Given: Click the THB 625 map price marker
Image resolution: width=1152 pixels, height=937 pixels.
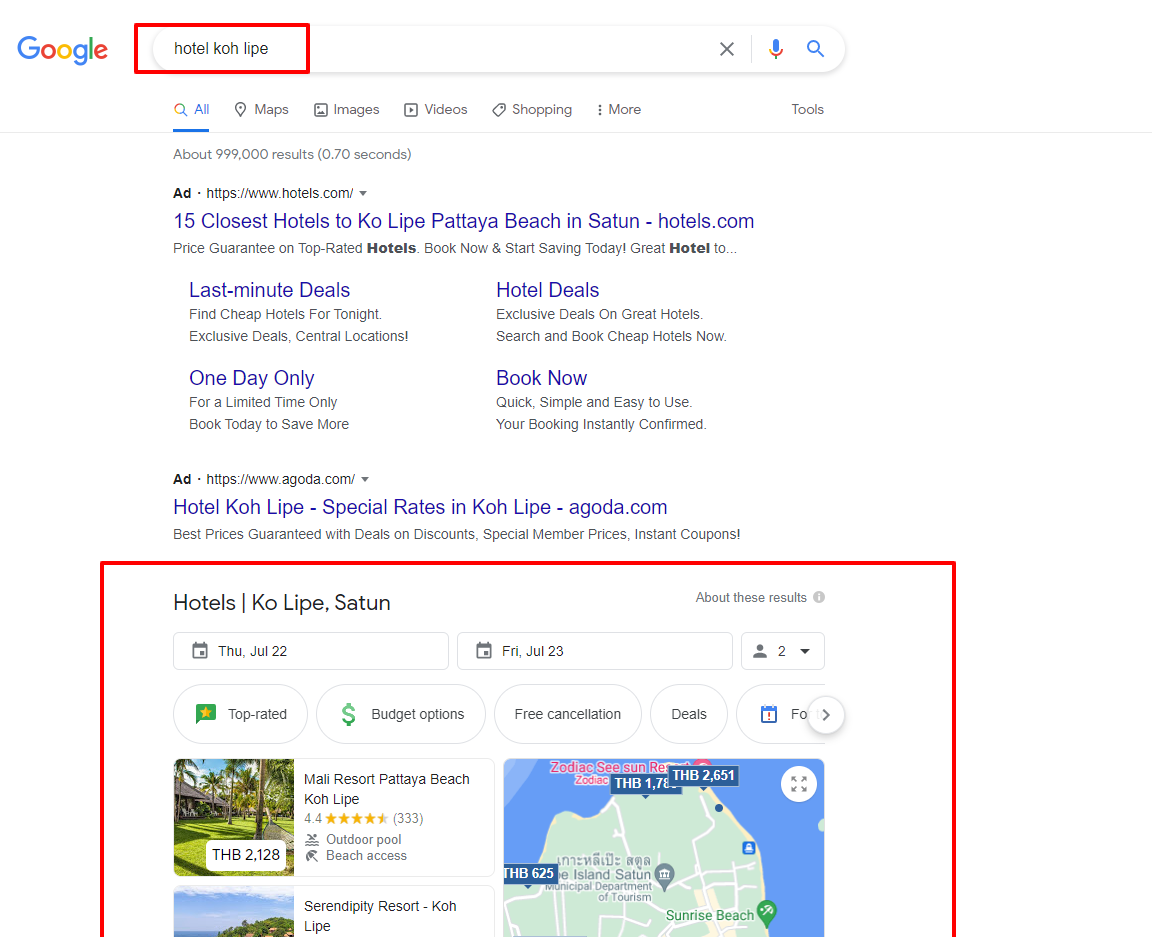Looking at the screenshot, I should coord(529,873).
